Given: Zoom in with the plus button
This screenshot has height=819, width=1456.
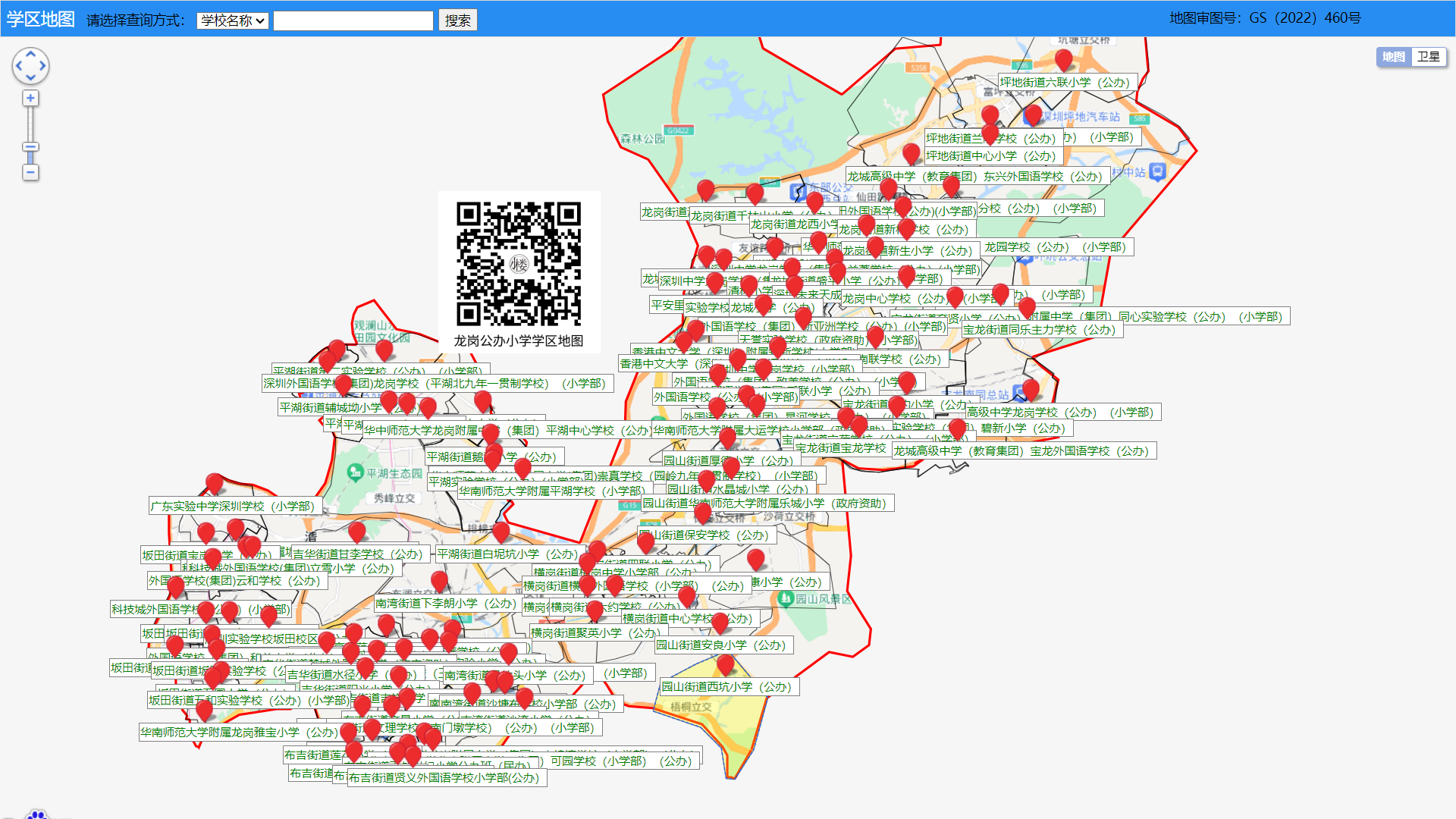Looking at the screenshot, I should point(30,99).
